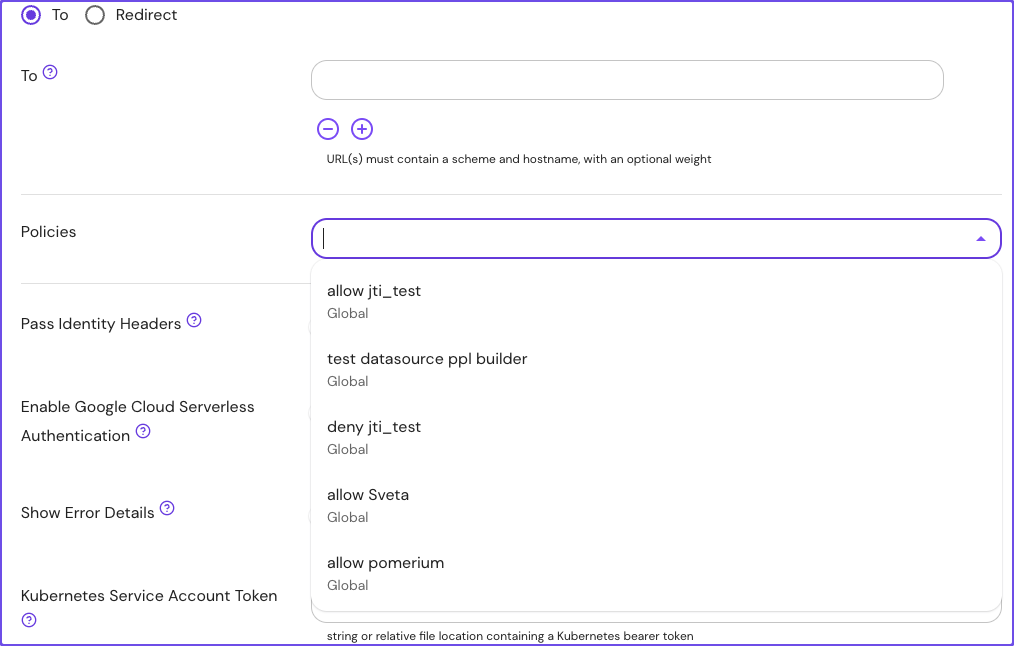Click the Policies section label
Screen dimensions: 1014x646
click(x=49, y=231)
